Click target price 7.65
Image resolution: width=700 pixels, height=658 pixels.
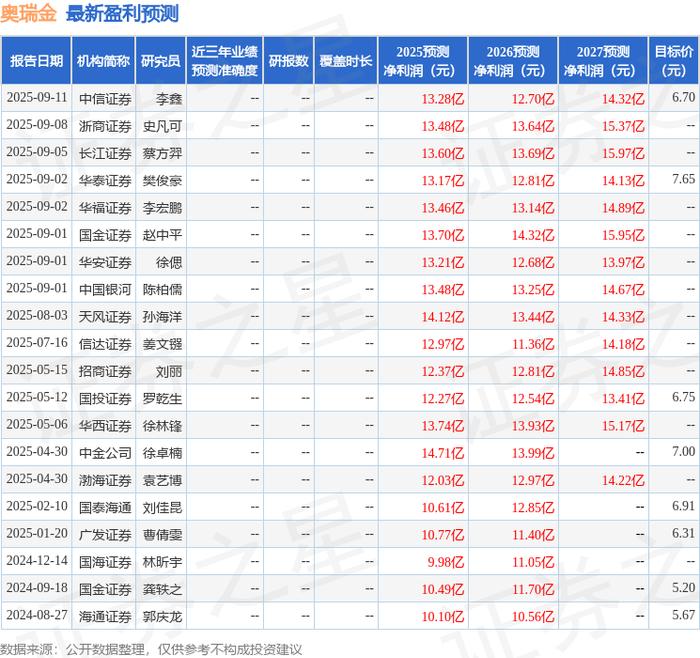pos(683,179)
